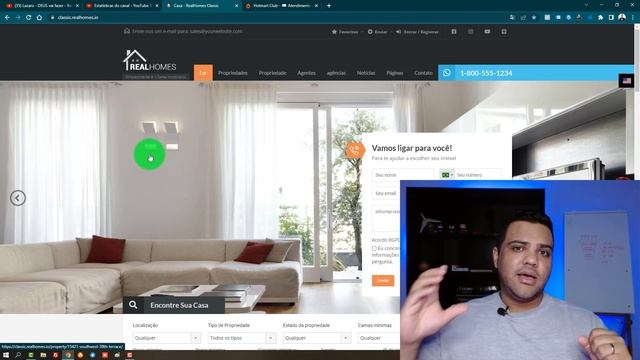Open the Estado da propriedade dropdown
Screen dimensions: 640x360
coord(317,338)
